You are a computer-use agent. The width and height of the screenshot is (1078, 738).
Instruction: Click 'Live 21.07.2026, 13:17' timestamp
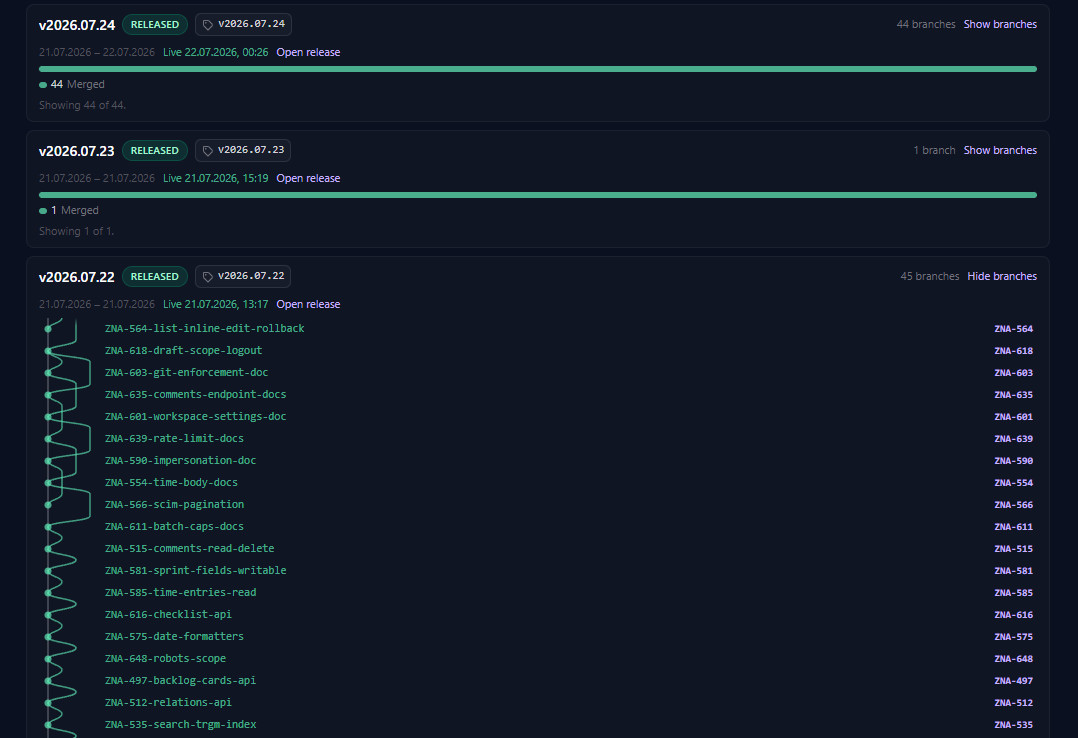tap(215, 304)
